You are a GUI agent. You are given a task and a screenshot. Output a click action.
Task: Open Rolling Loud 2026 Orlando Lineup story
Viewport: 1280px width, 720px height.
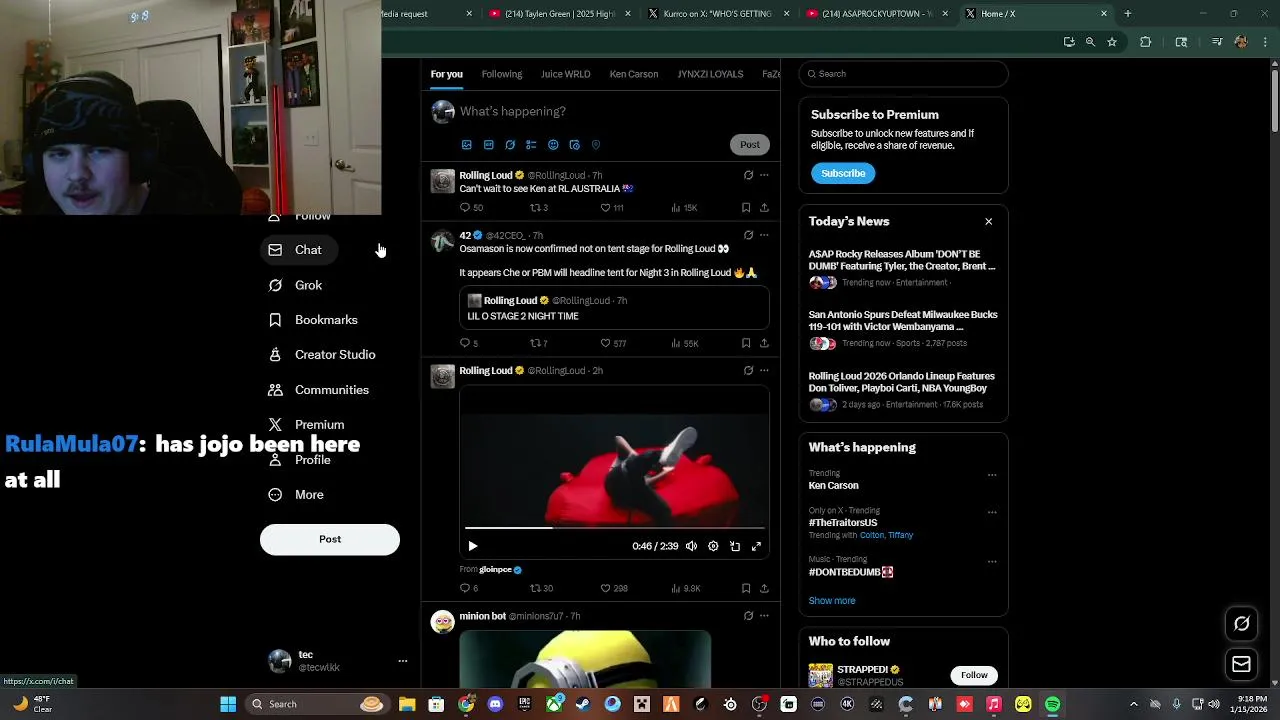pos(903,390)
